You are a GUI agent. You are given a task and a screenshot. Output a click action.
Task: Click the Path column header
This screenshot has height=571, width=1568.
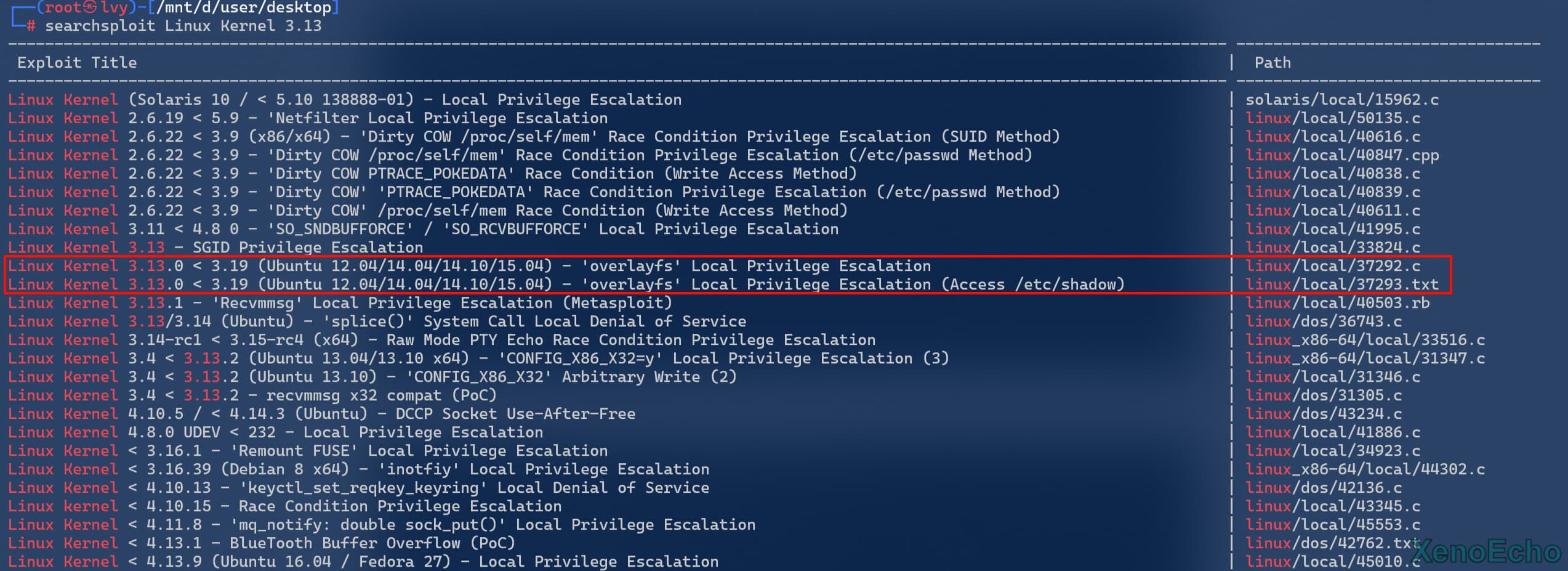(x=1272, y=63)
